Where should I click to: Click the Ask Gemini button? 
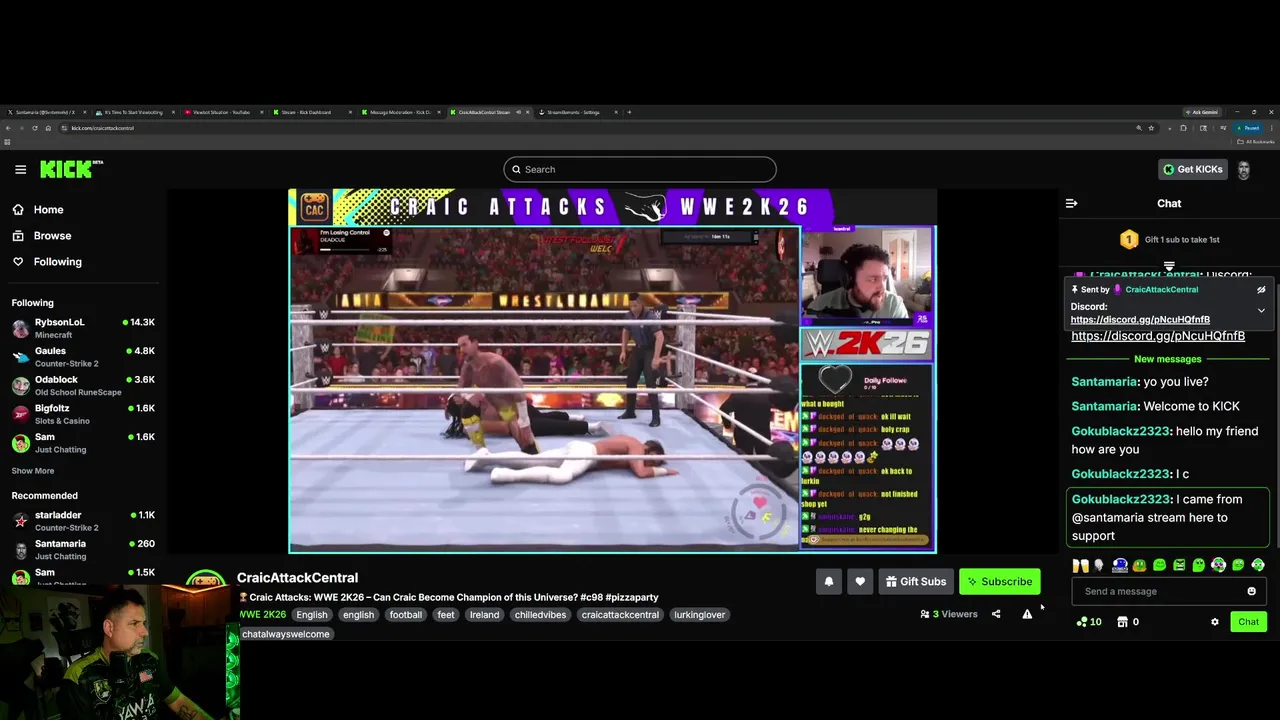pos(1204,112)
